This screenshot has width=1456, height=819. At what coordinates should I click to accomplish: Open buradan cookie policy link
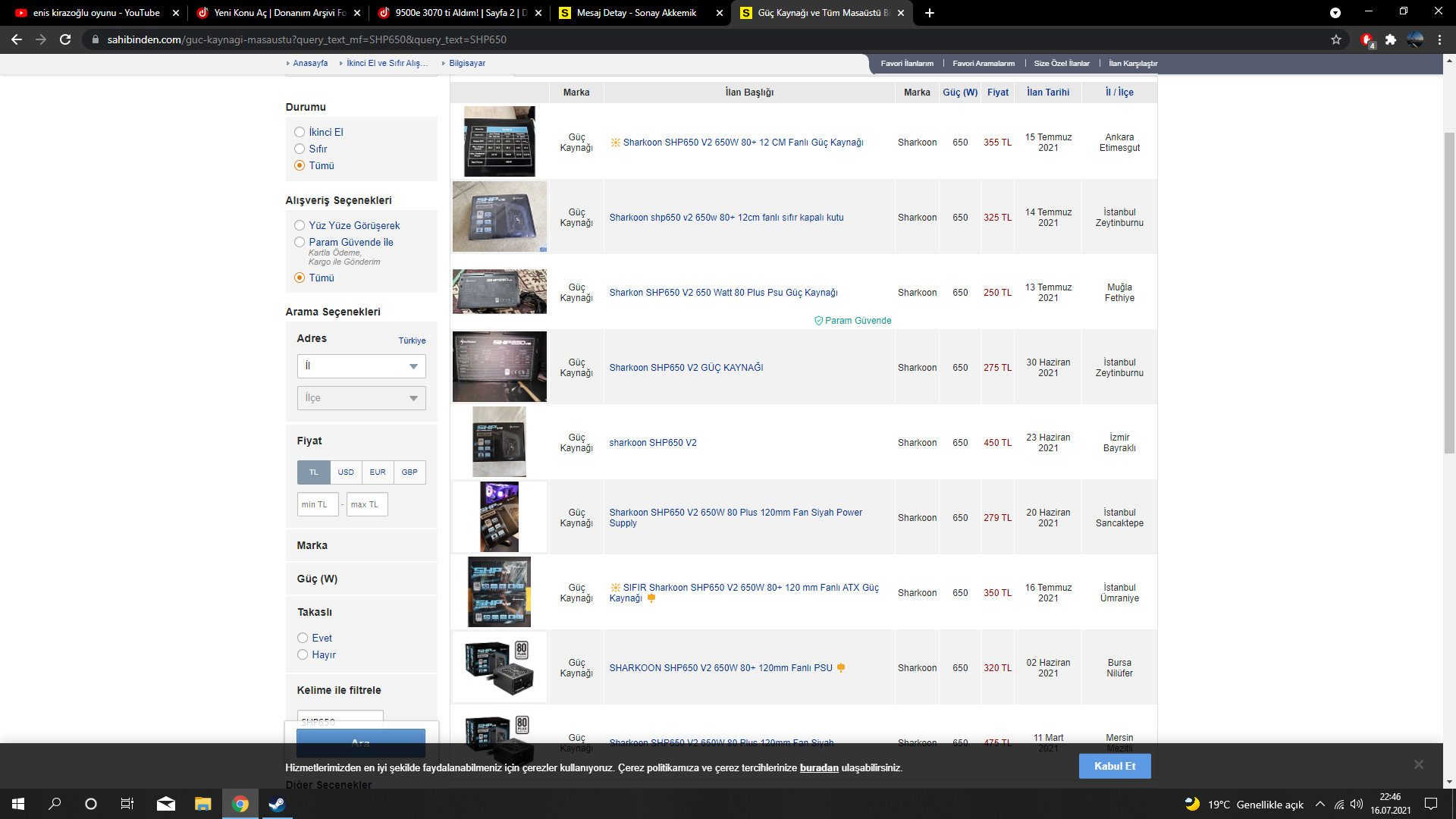point(819,767)
